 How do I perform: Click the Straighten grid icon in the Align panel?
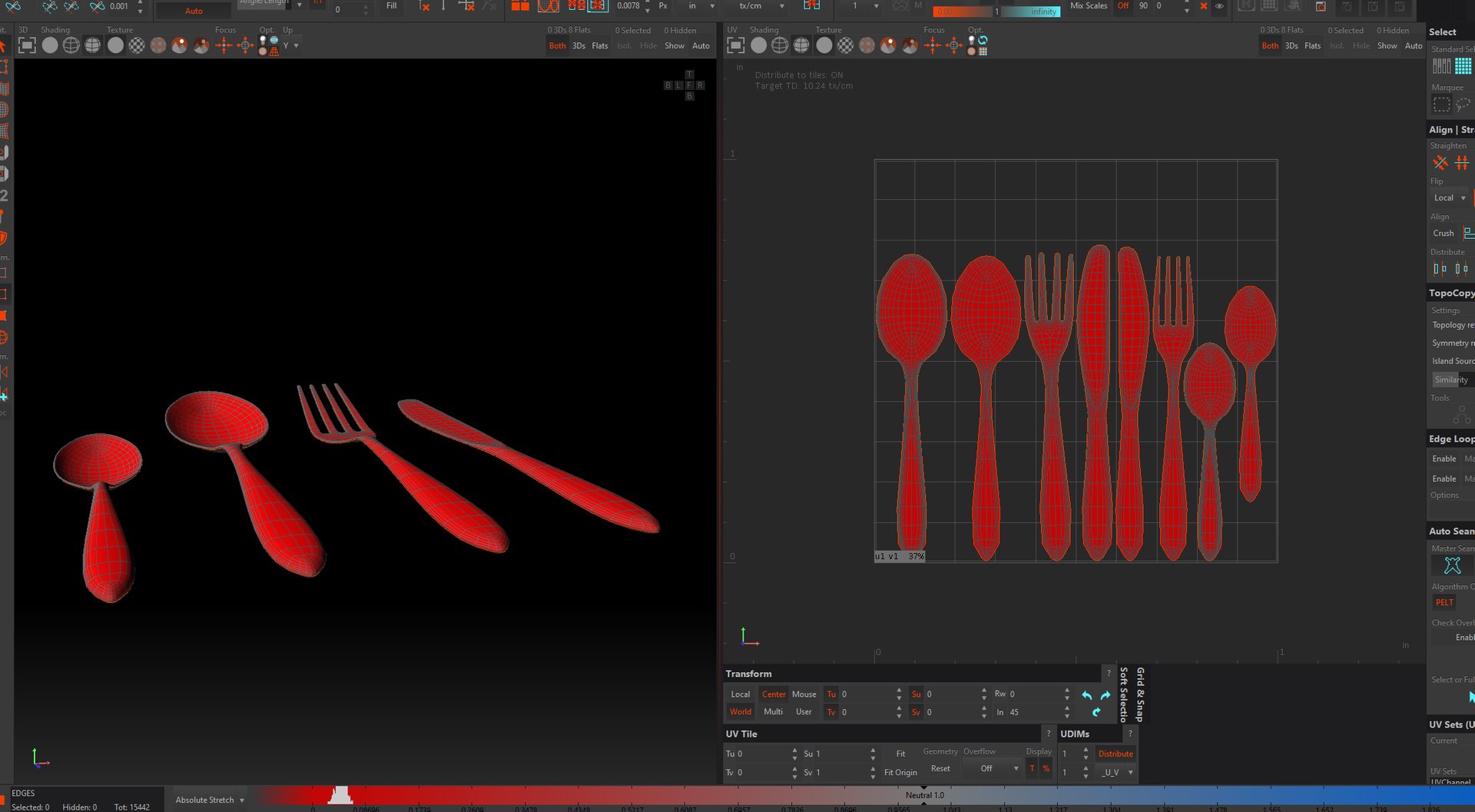click(1462, 163)
